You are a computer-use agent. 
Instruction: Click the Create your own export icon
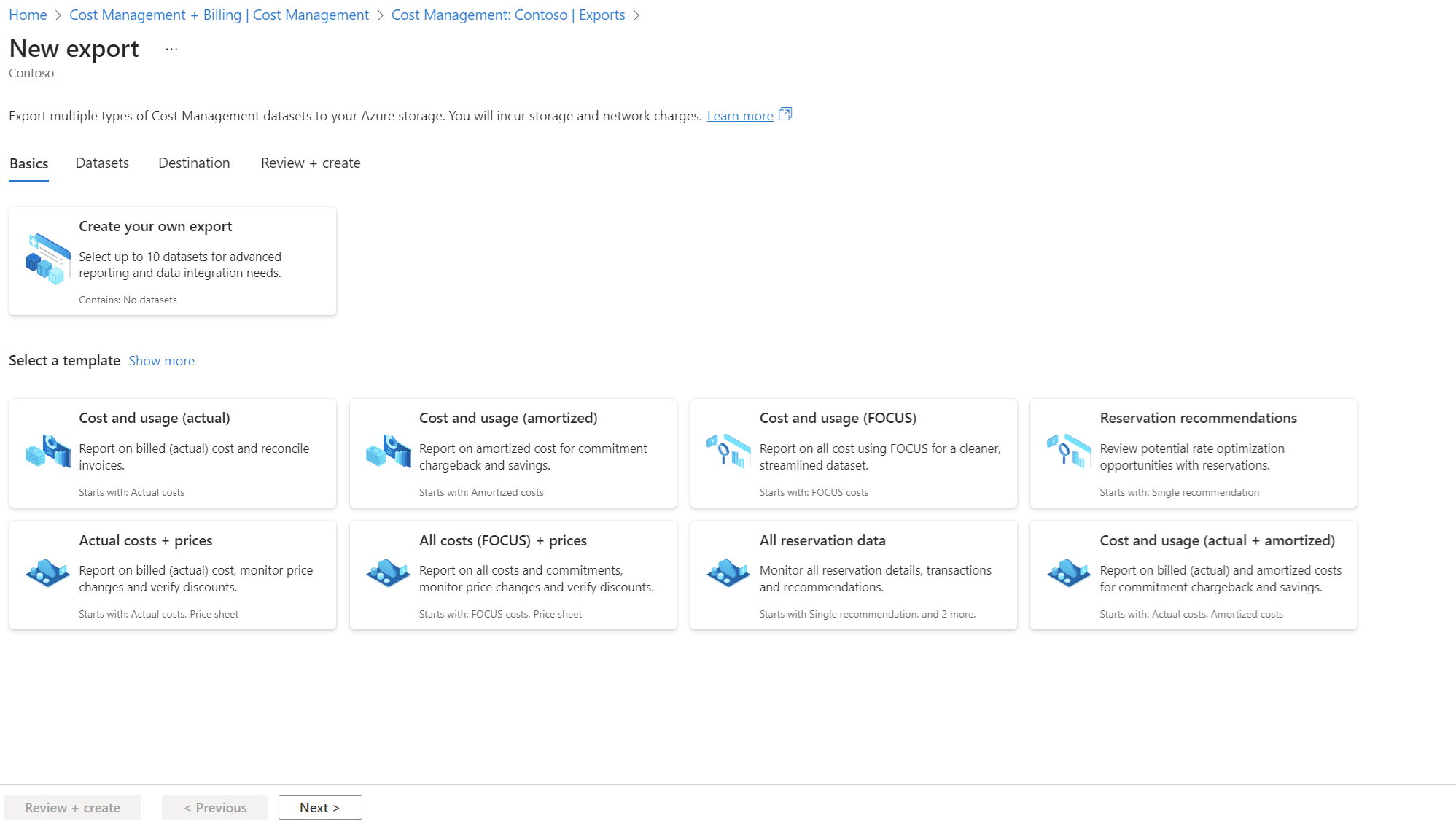[47, 259]
